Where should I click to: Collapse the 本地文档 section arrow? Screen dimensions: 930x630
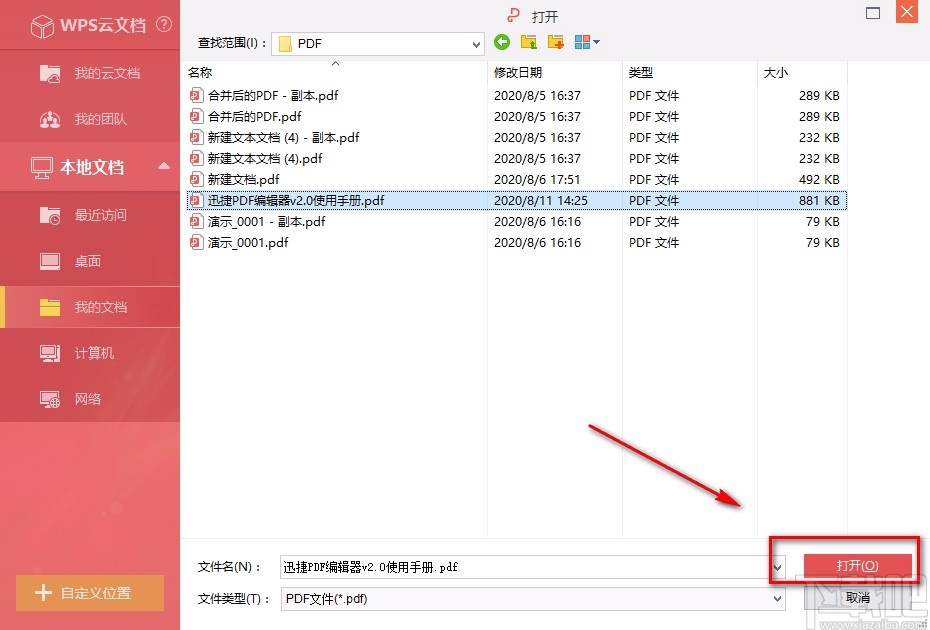tap(166, 167)
